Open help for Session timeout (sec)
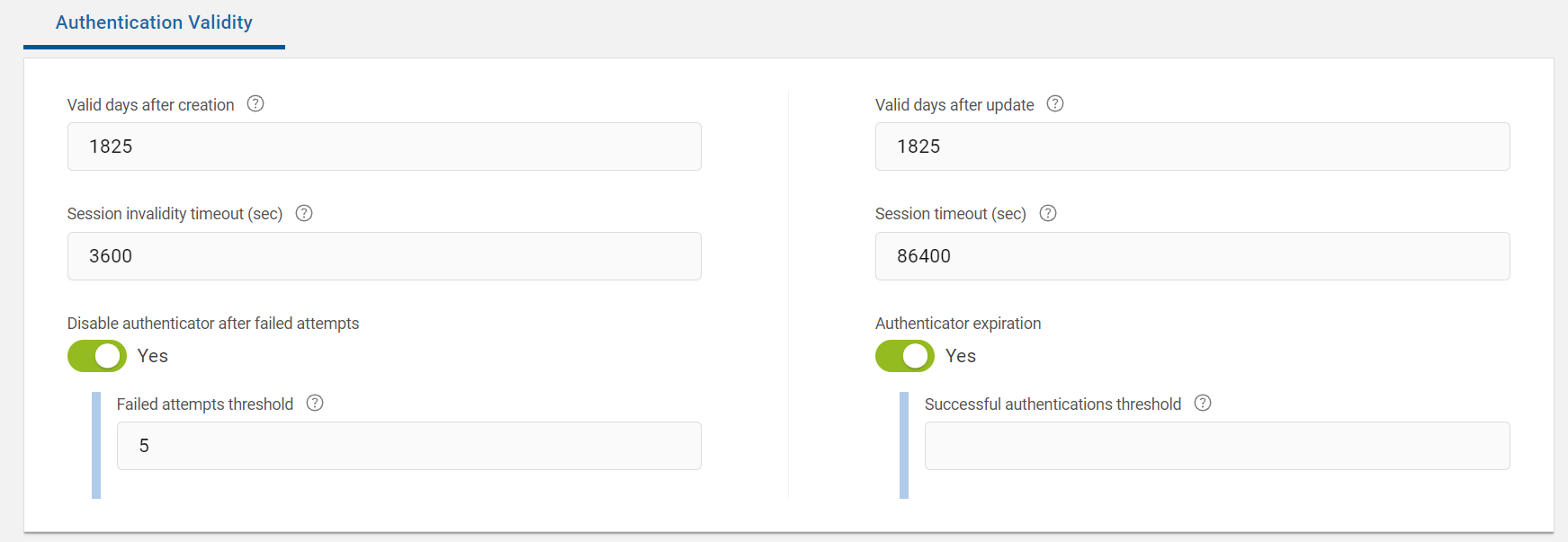The height and width of the screenshot is (542, 1568). pos(1048,214)
